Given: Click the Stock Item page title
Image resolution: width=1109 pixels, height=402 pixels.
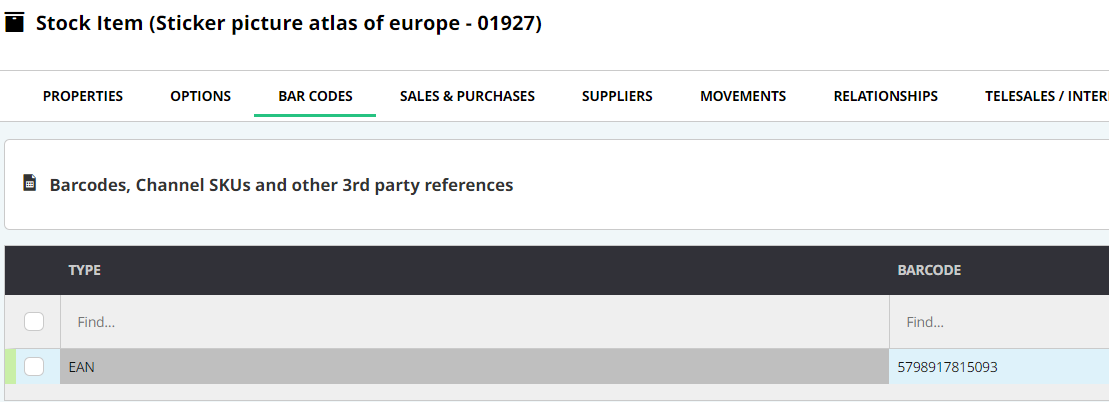Looking at the screenshot, I should pos(289,23).
